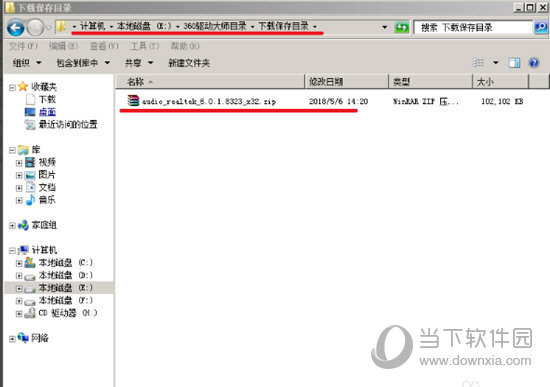Open help with the question mark icon
The width and height of the screenshot is (550, 387).
(x=534, y=63)
